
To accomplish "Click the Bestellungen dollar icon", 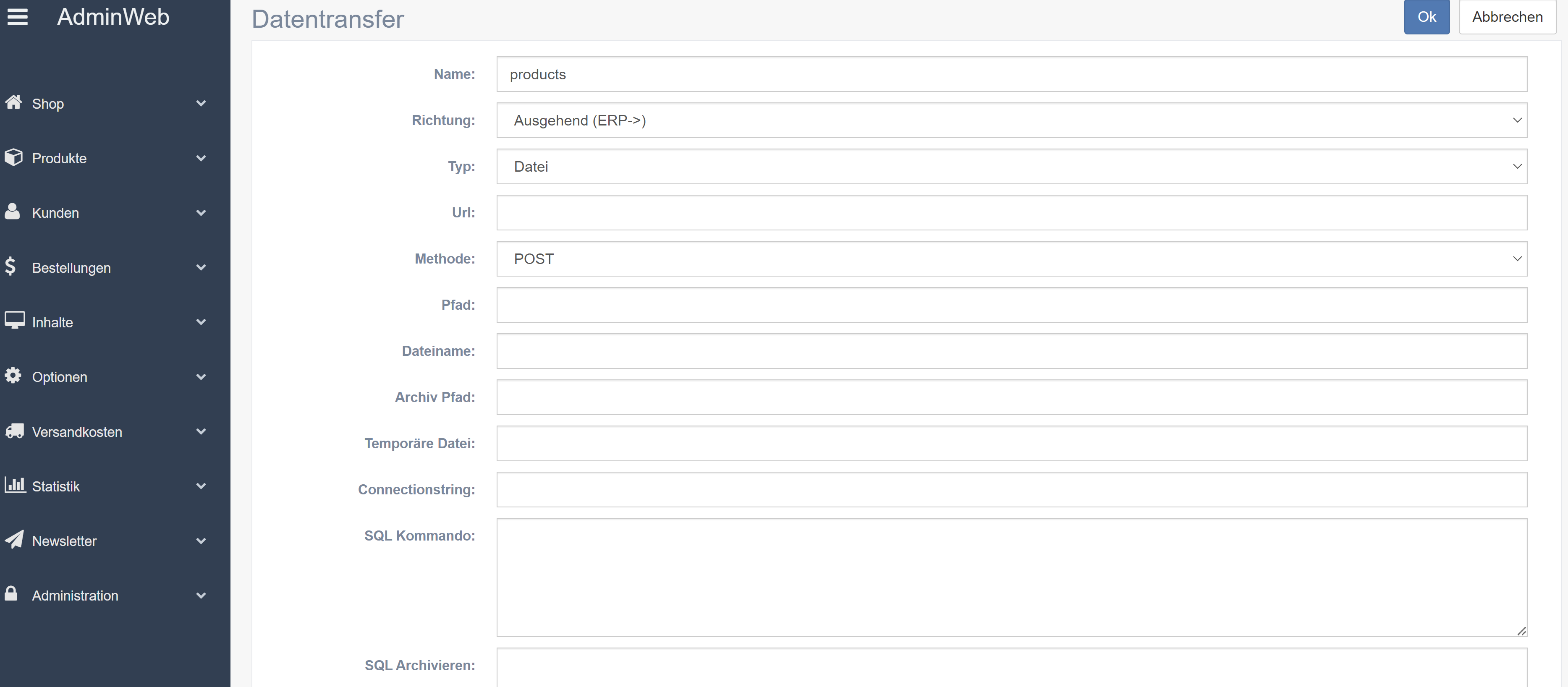I will pos(10,266).
